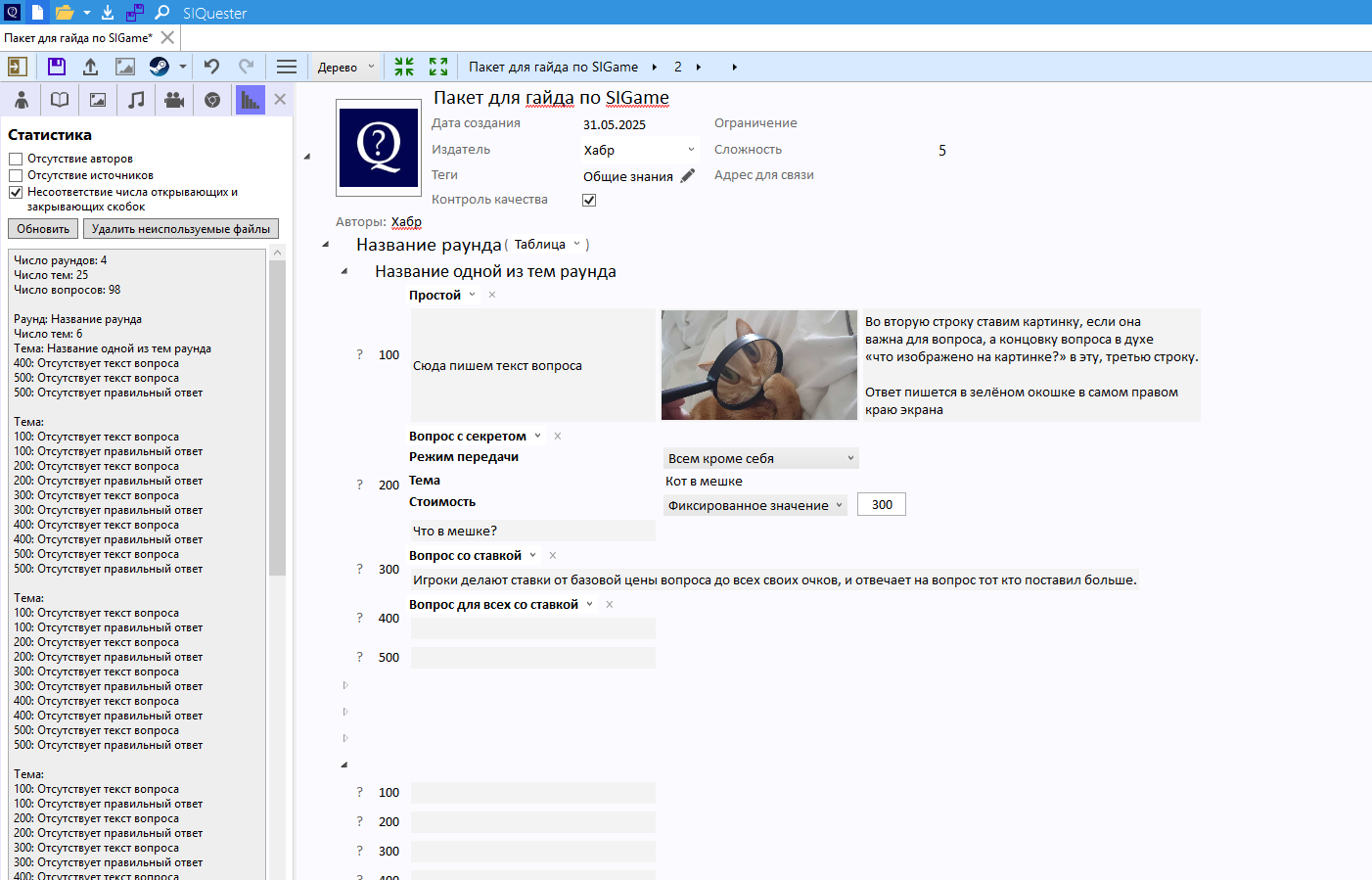Open a package with the yellow folder icon
The image size is (1372, 880).
click(x=65, y=13)
